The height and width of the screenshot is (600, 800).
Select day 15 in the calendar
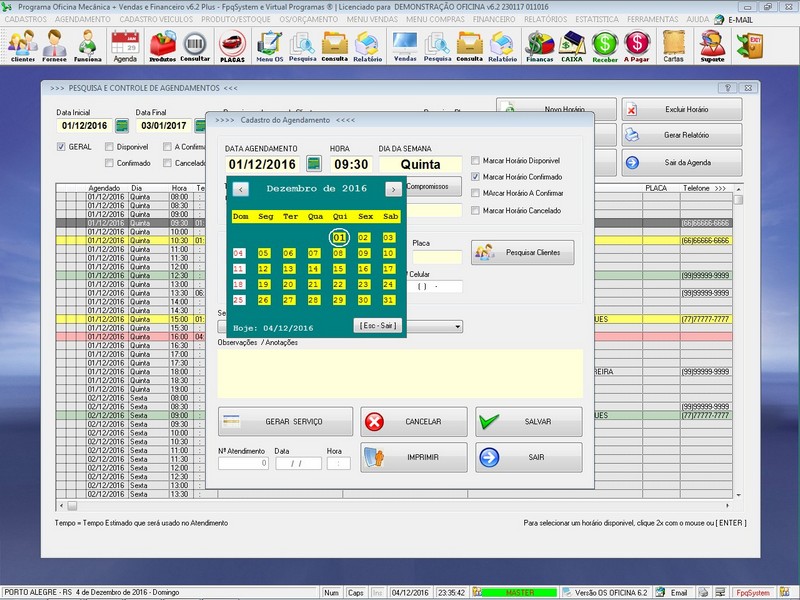coord(338,269)
